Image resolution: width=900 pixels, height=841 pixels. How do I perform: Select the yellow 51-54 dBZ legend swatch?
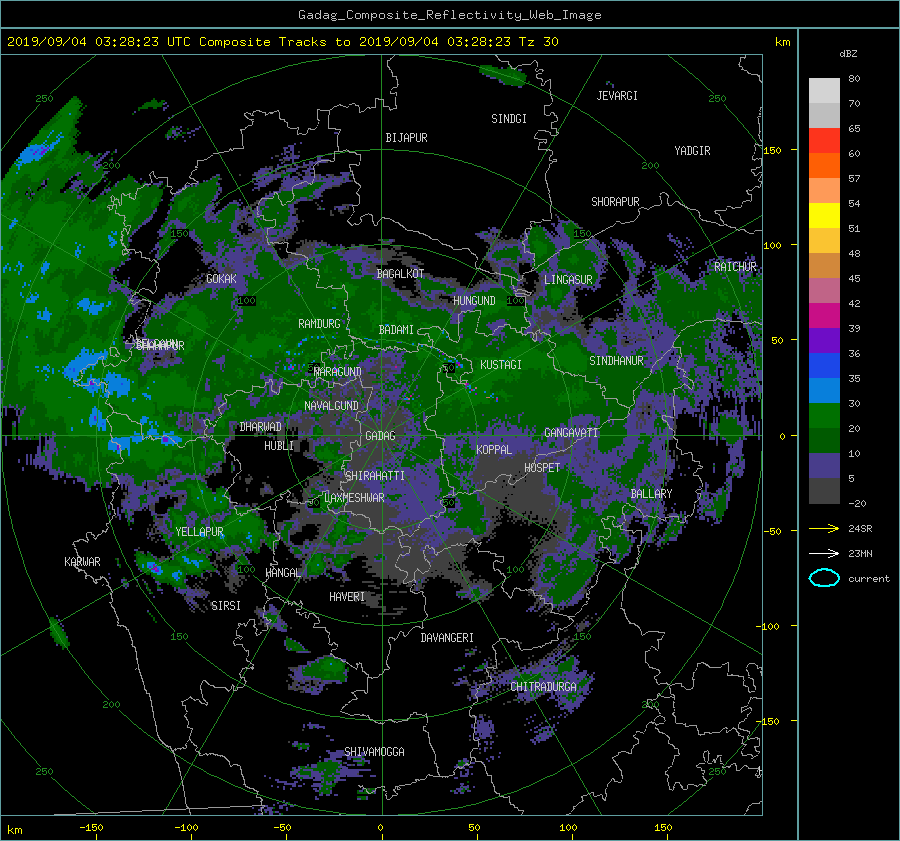(824, 215)
